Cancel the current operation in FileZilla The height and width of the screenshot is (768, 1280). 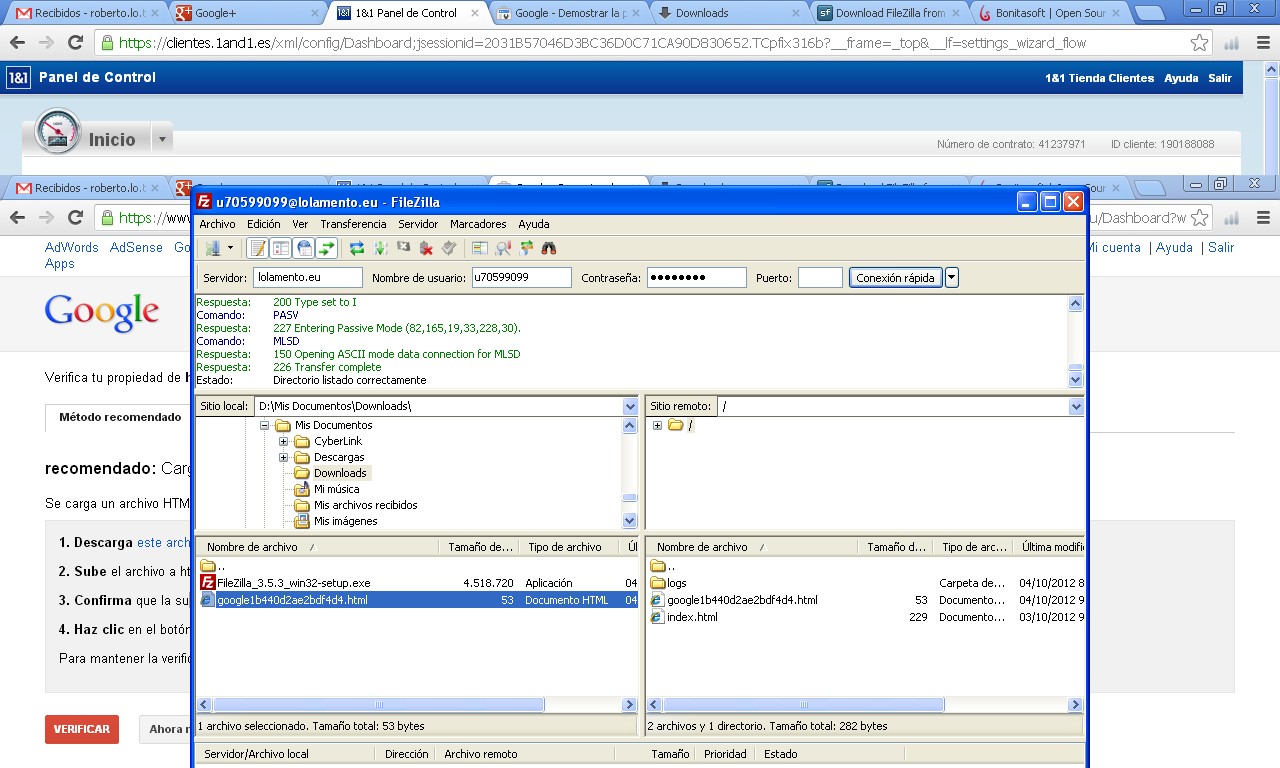pos(403,248)
